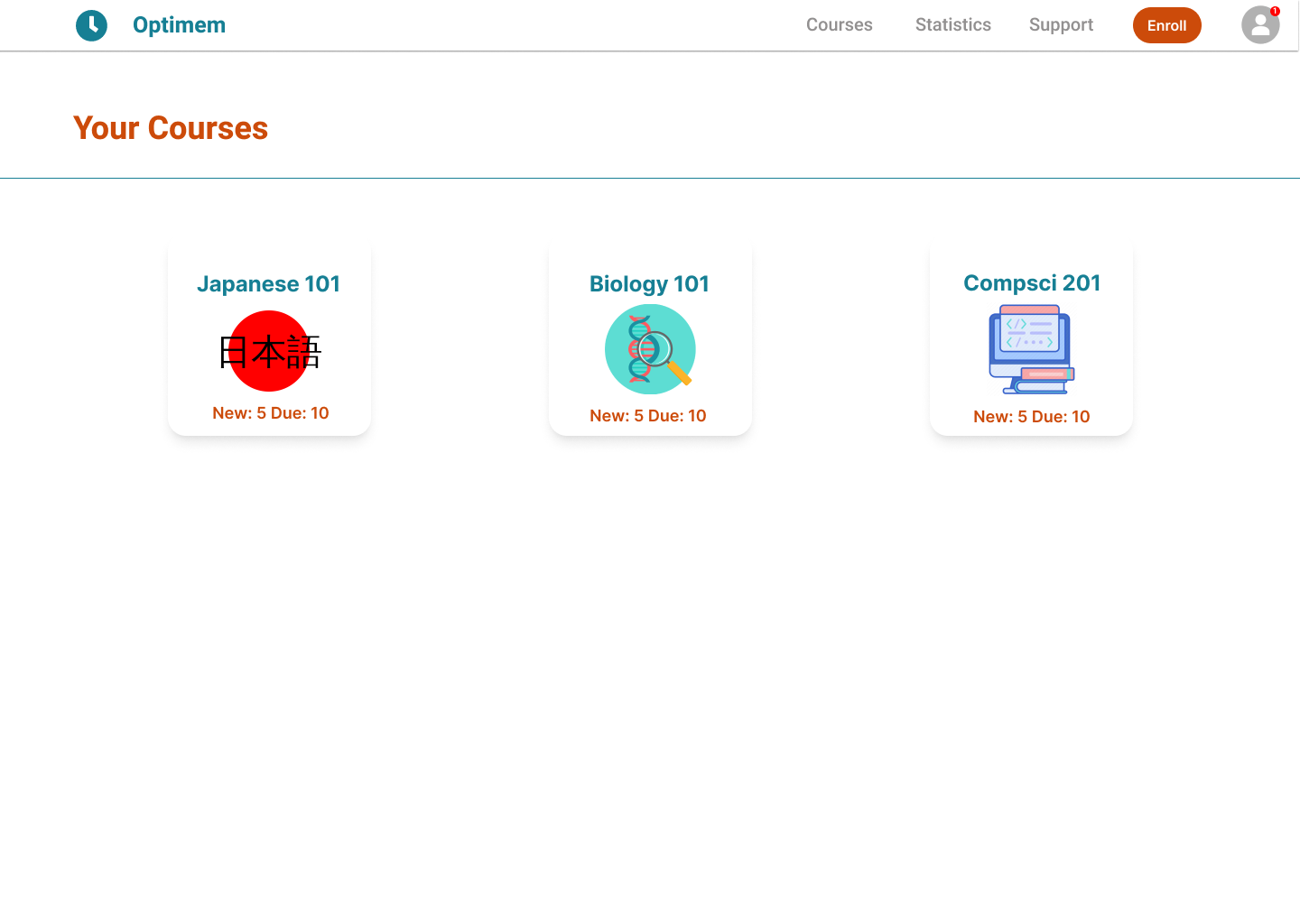This screenshot has height=924, width=1300.
Task: Go to the Statistics page
Action: tap(953, 24)
